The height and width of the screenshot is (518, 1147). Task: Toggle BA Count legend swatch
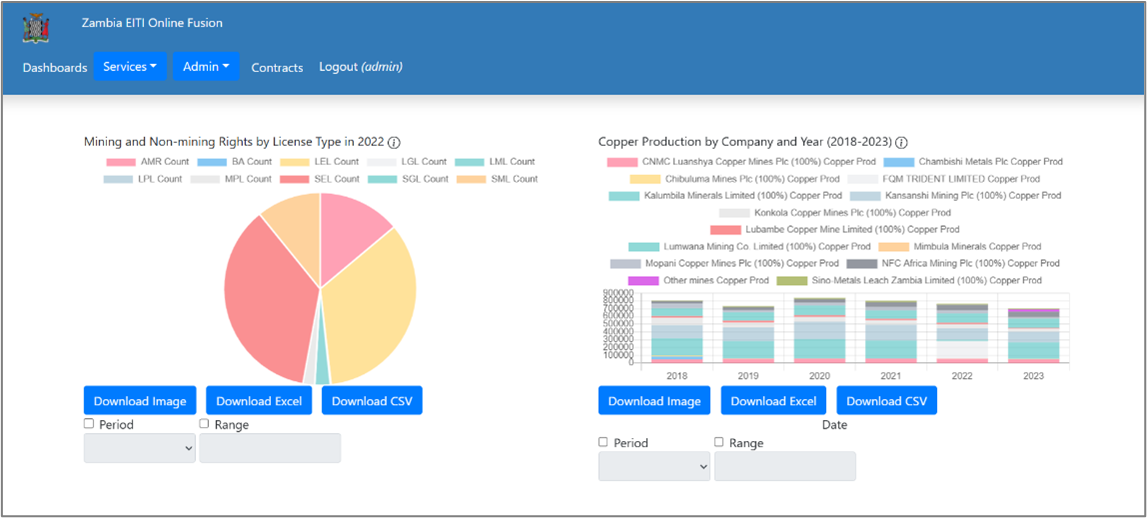pyautogui.click(x=212, y=162)
